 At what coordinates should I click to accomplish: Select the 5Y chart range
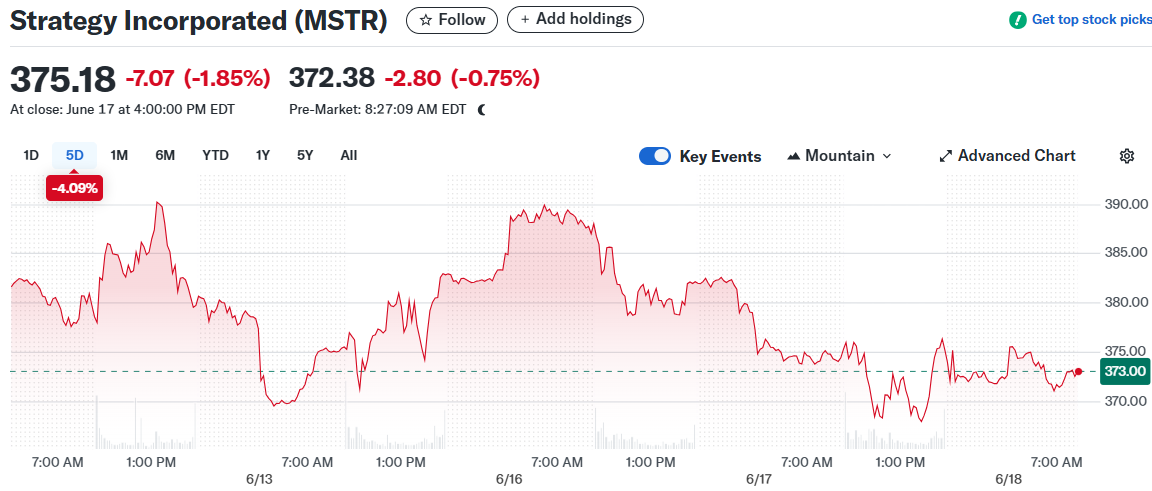(305, 156)
